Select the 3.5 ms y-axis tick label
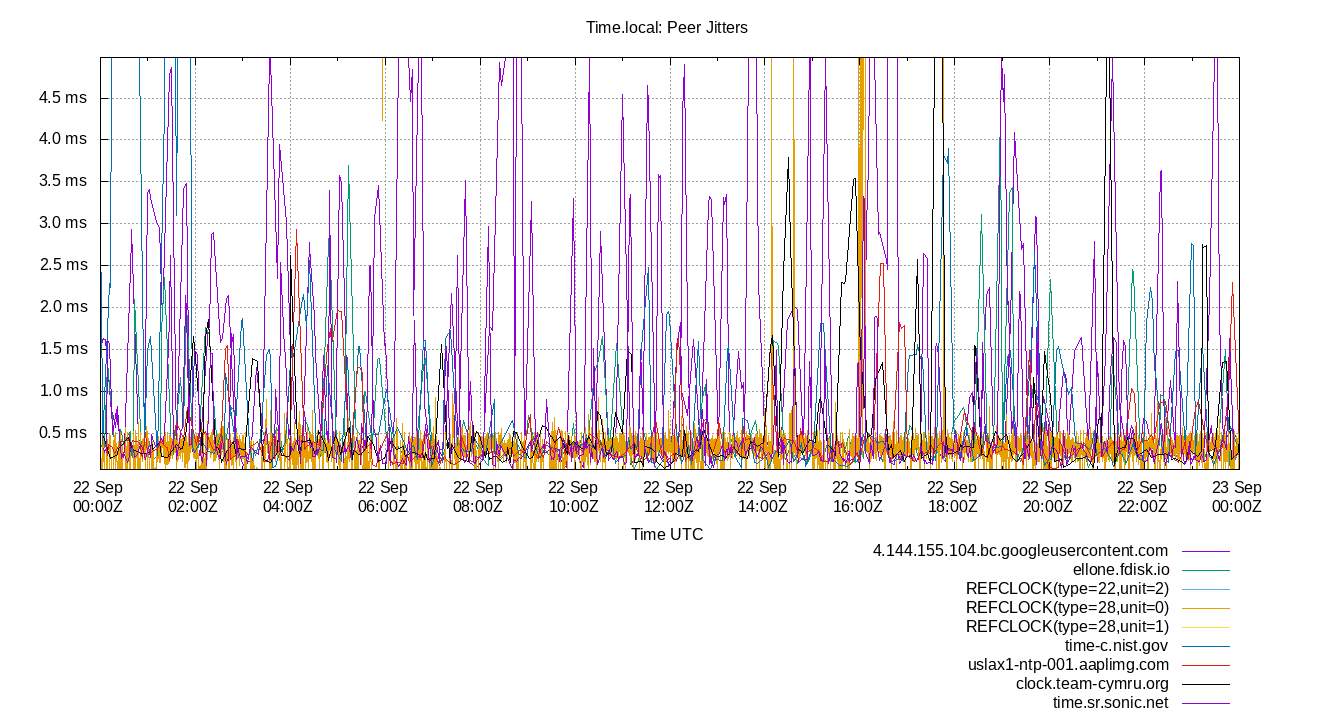Screen dimensions: 1340x720 pos(63,182)
